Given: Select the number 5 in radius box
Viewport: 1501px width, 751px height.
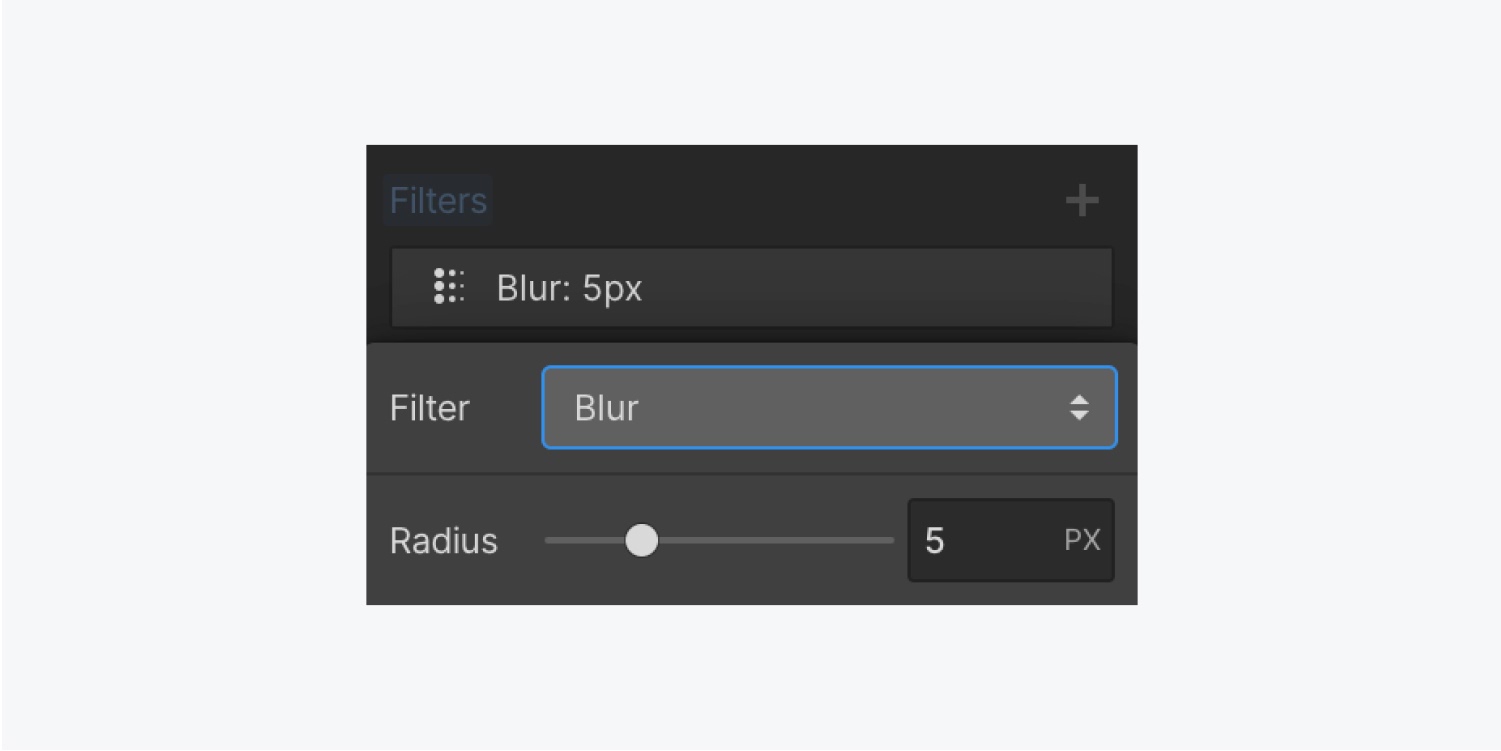Looking at the screenshot, I should pyautogui.click(x=934, y=541).
